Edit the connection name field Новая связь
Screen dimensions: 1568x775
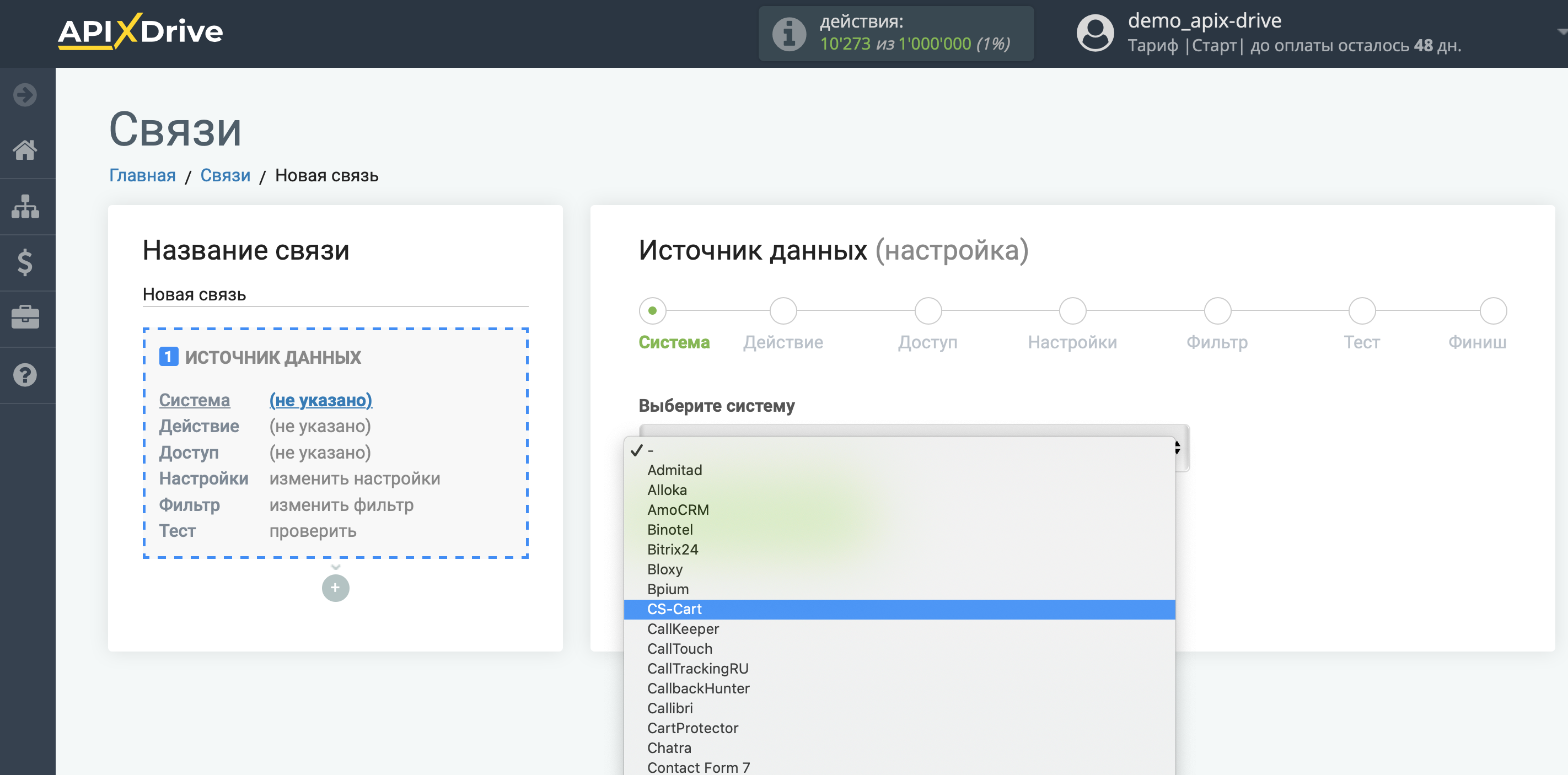click(x=335, y=294)
